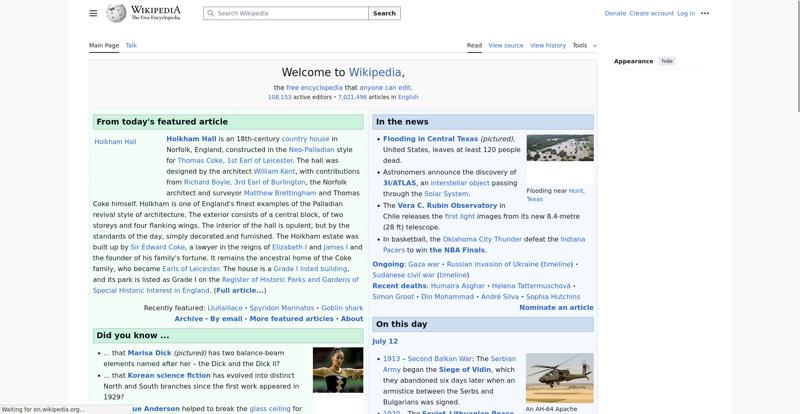Screen dimensions: 800x414
Task: Click the 7,021,496 articles count link
Action: [352, 97]
